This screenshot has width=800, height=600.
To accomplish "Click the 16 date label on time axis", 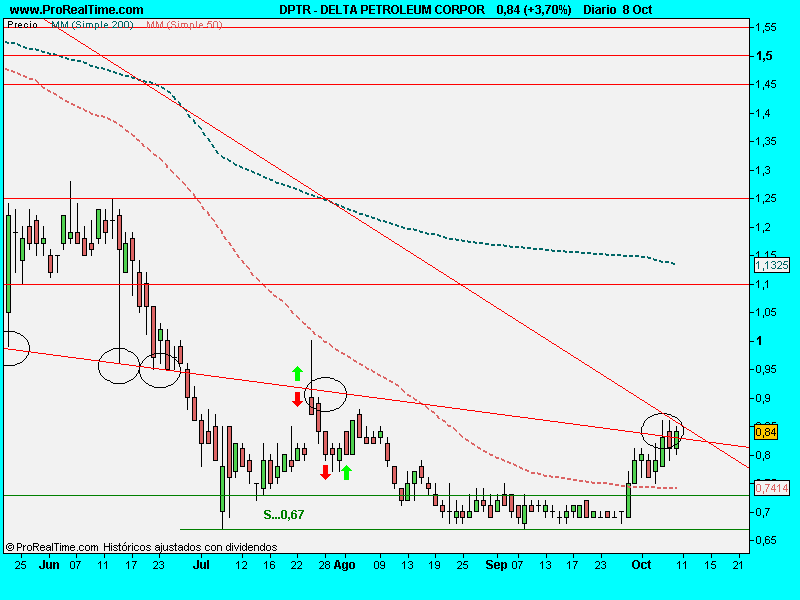I will [269, 565].
